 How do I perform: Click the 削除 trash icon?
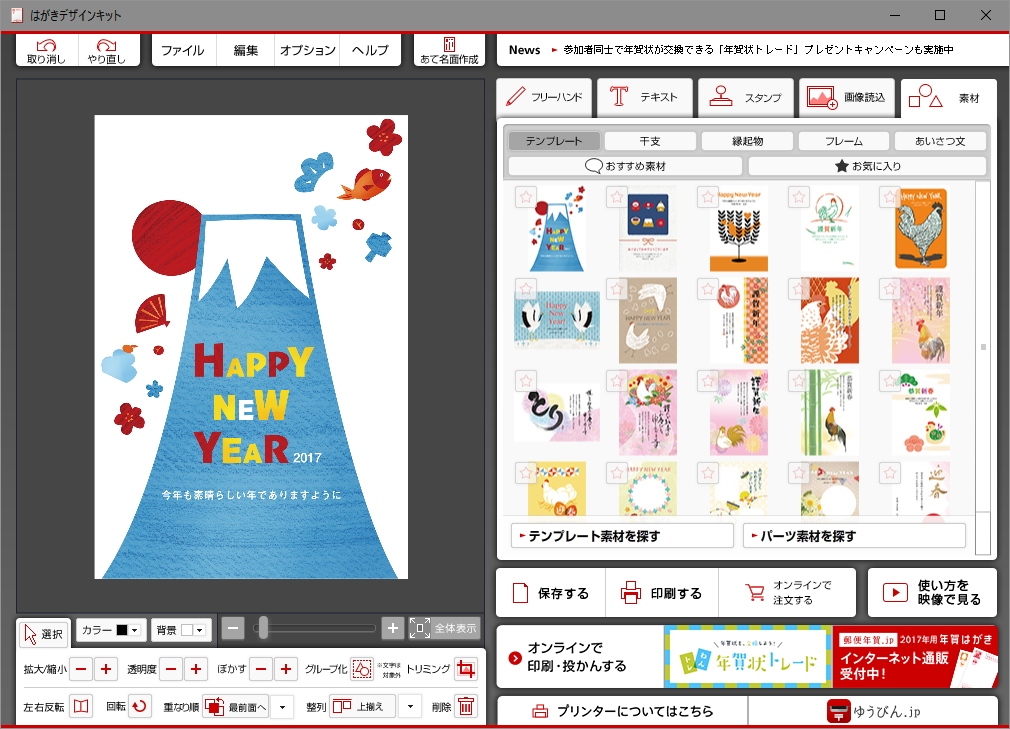(x=466, y=706)
